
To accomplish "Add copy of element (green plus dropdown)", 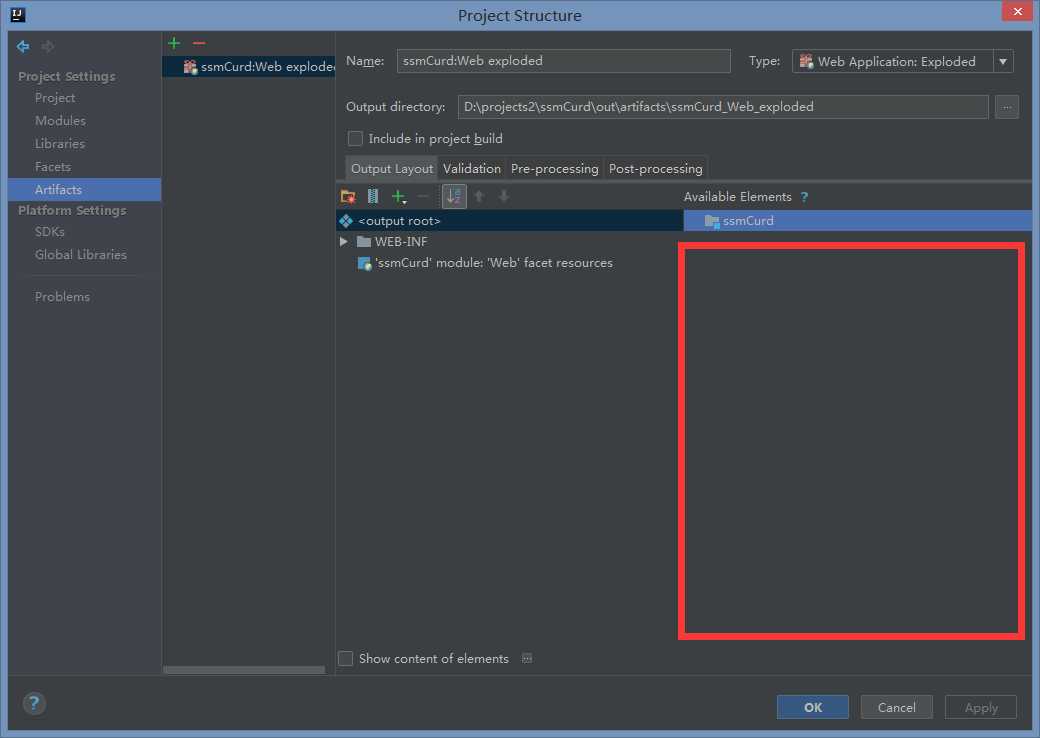I will [x=399, y=196].
